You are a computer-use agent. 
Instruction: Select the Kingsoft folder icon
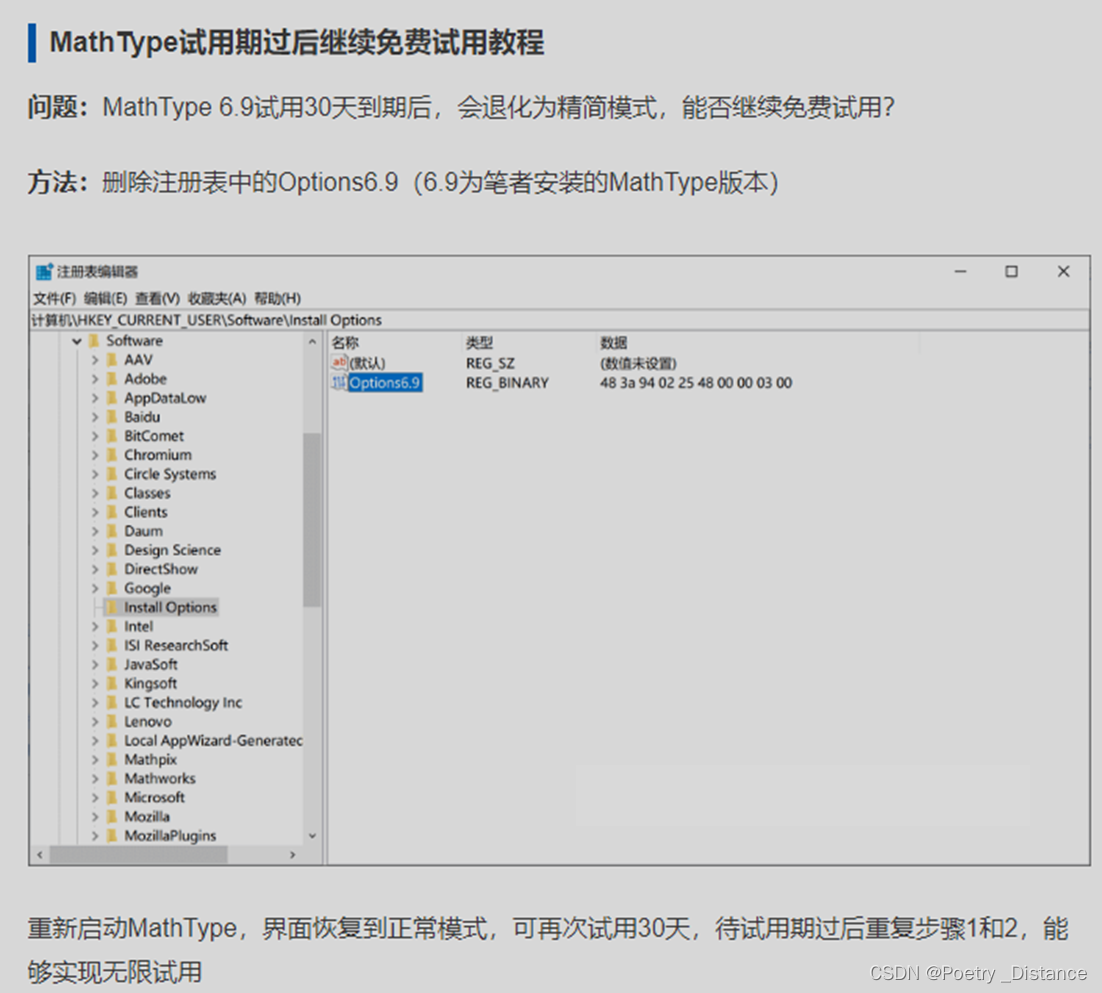(112, 683)
